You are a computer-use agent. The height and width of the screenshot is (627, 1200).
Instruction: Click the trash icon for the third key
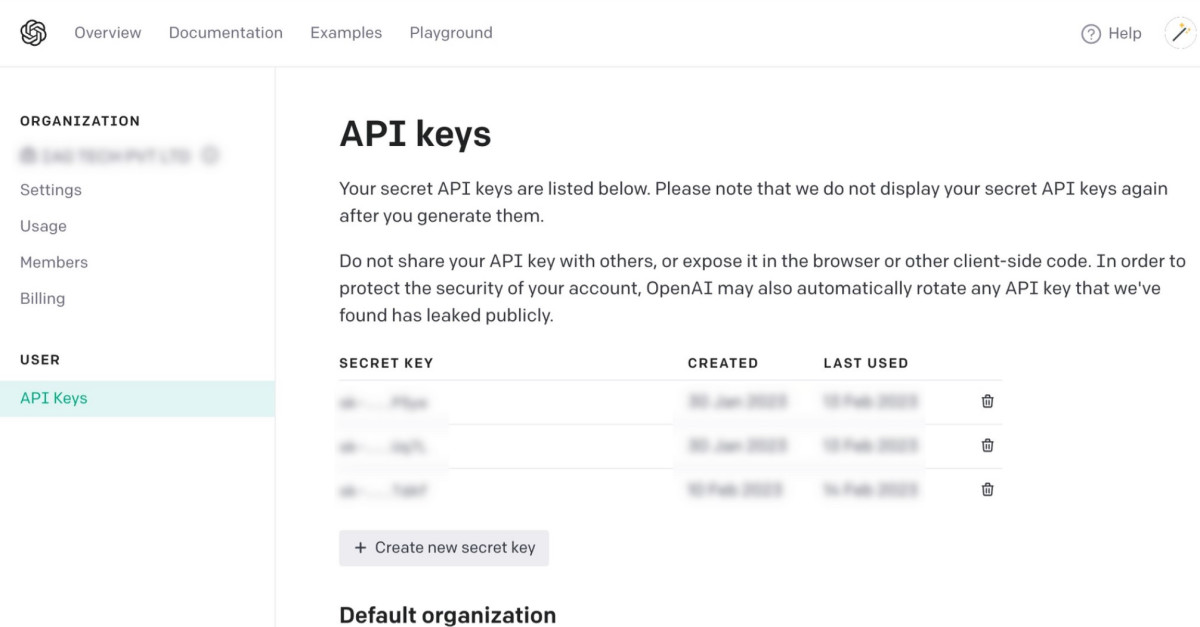click(987, 489)
